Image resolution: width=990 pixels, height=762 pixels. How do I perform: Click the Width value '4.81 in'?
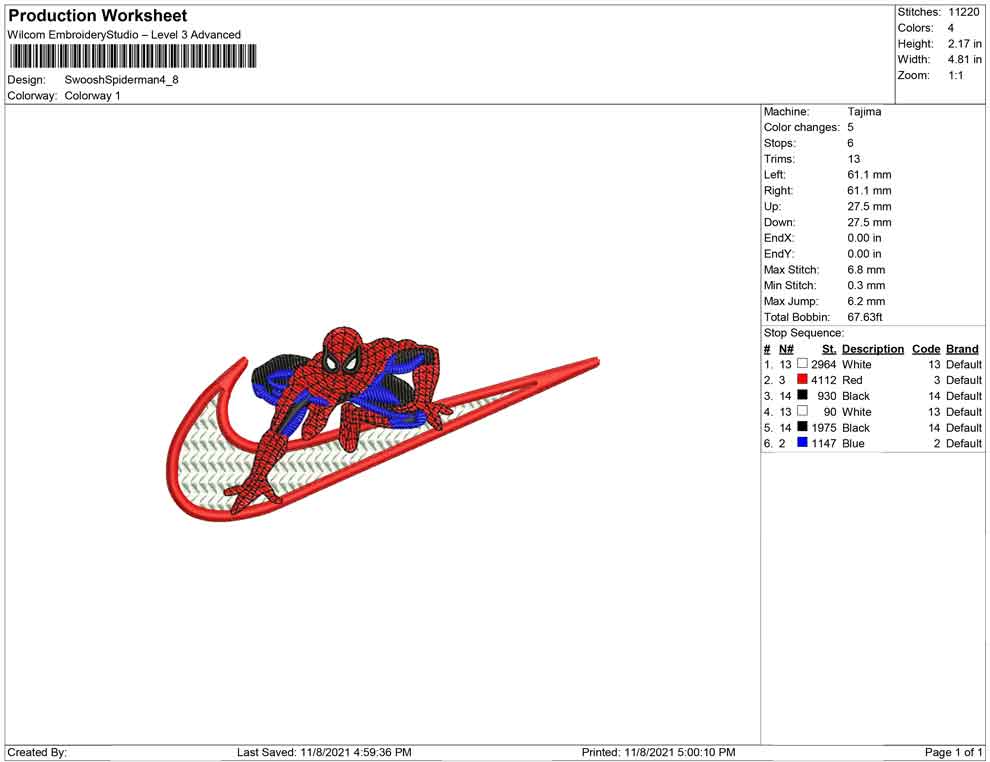[x=964, y=59]
